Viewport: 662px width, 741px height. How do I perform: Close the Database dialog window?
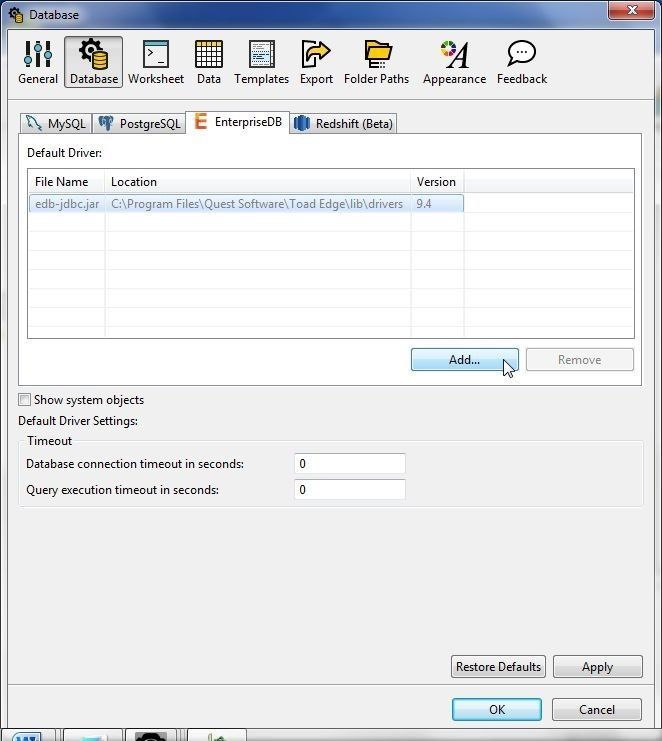(x=631, y=10)
